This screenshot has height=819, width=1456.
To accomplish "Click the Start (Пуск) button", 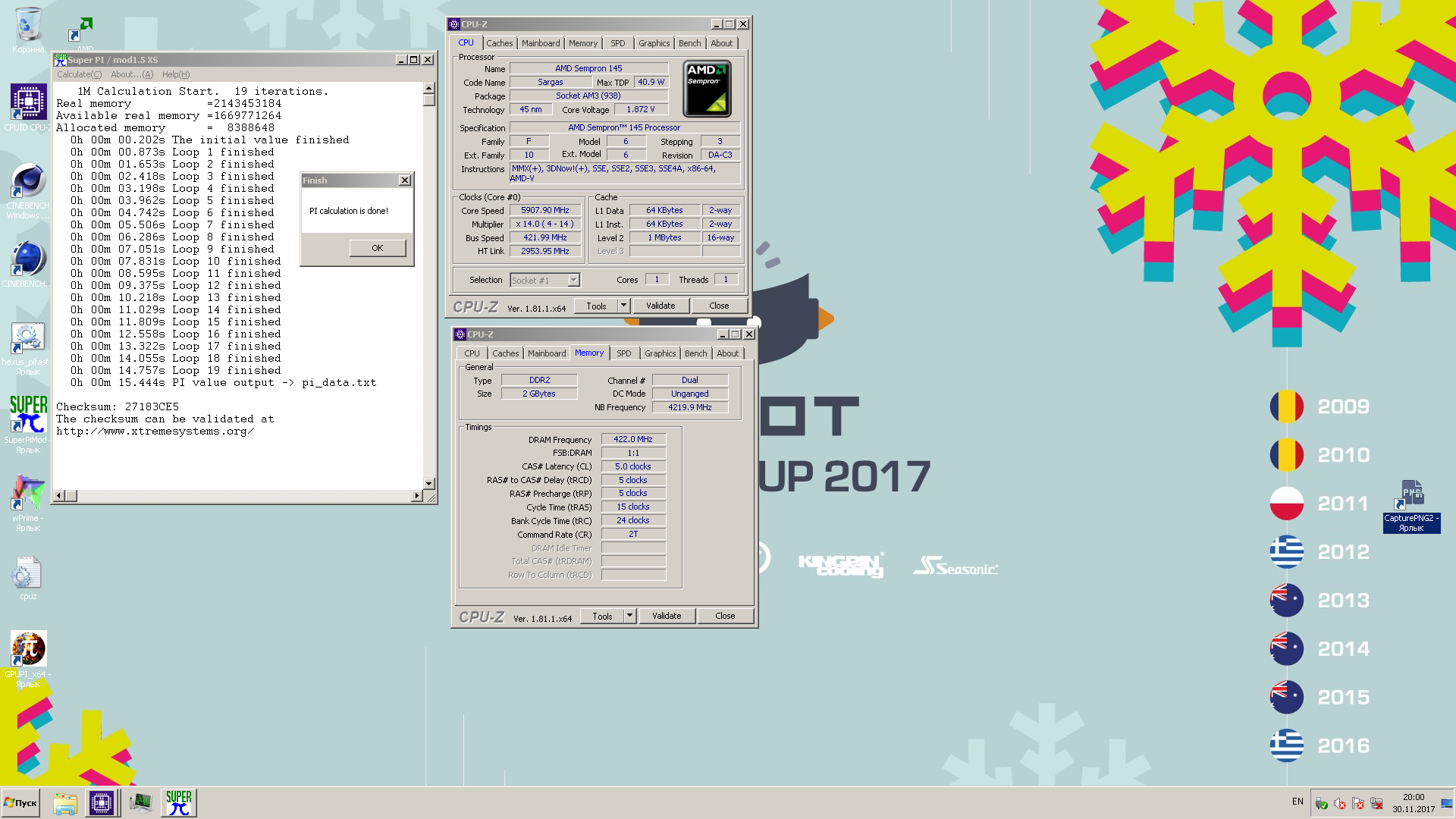I will pos(20,802).
